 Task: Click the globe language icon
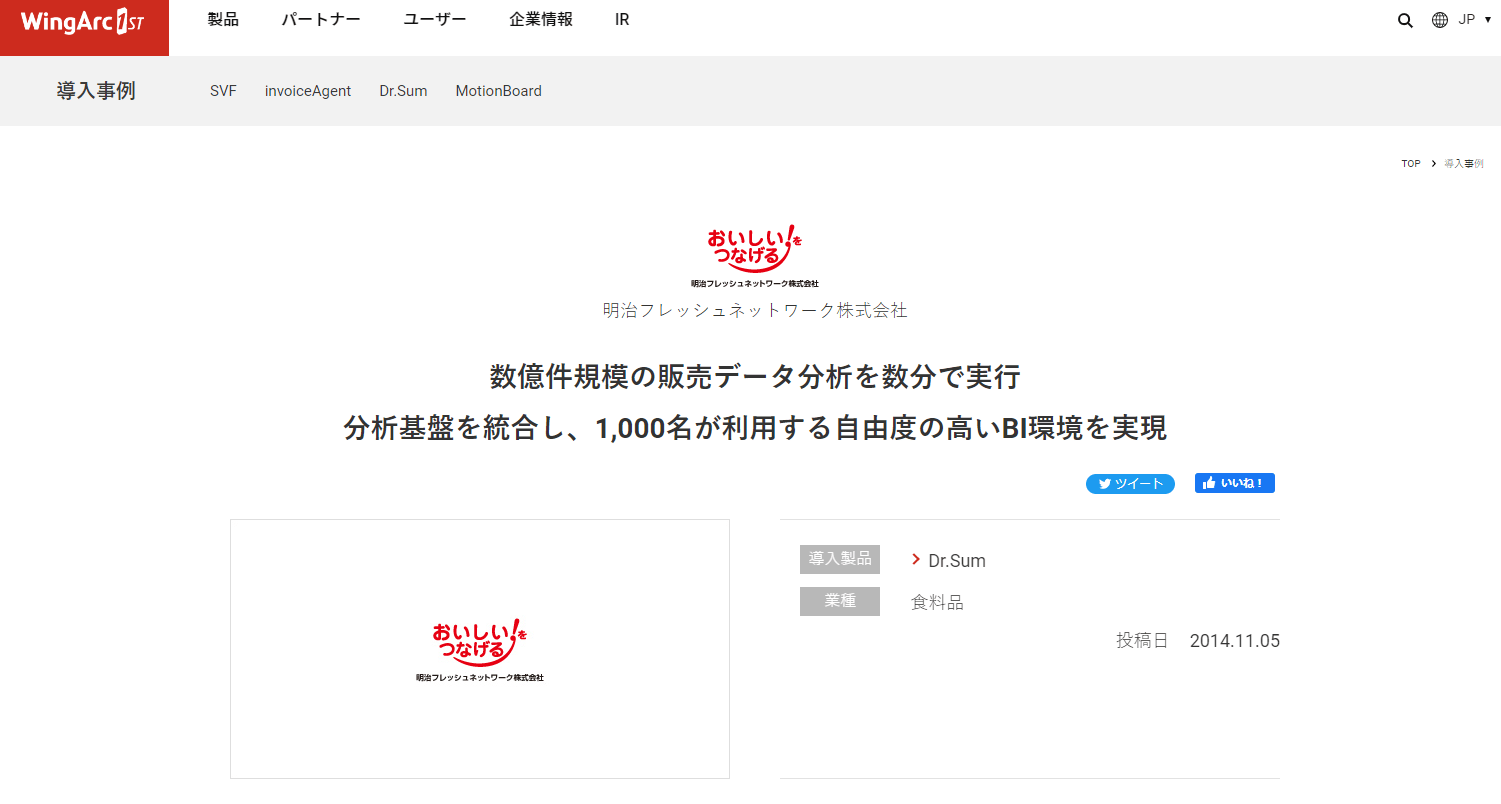[1440, 20]
